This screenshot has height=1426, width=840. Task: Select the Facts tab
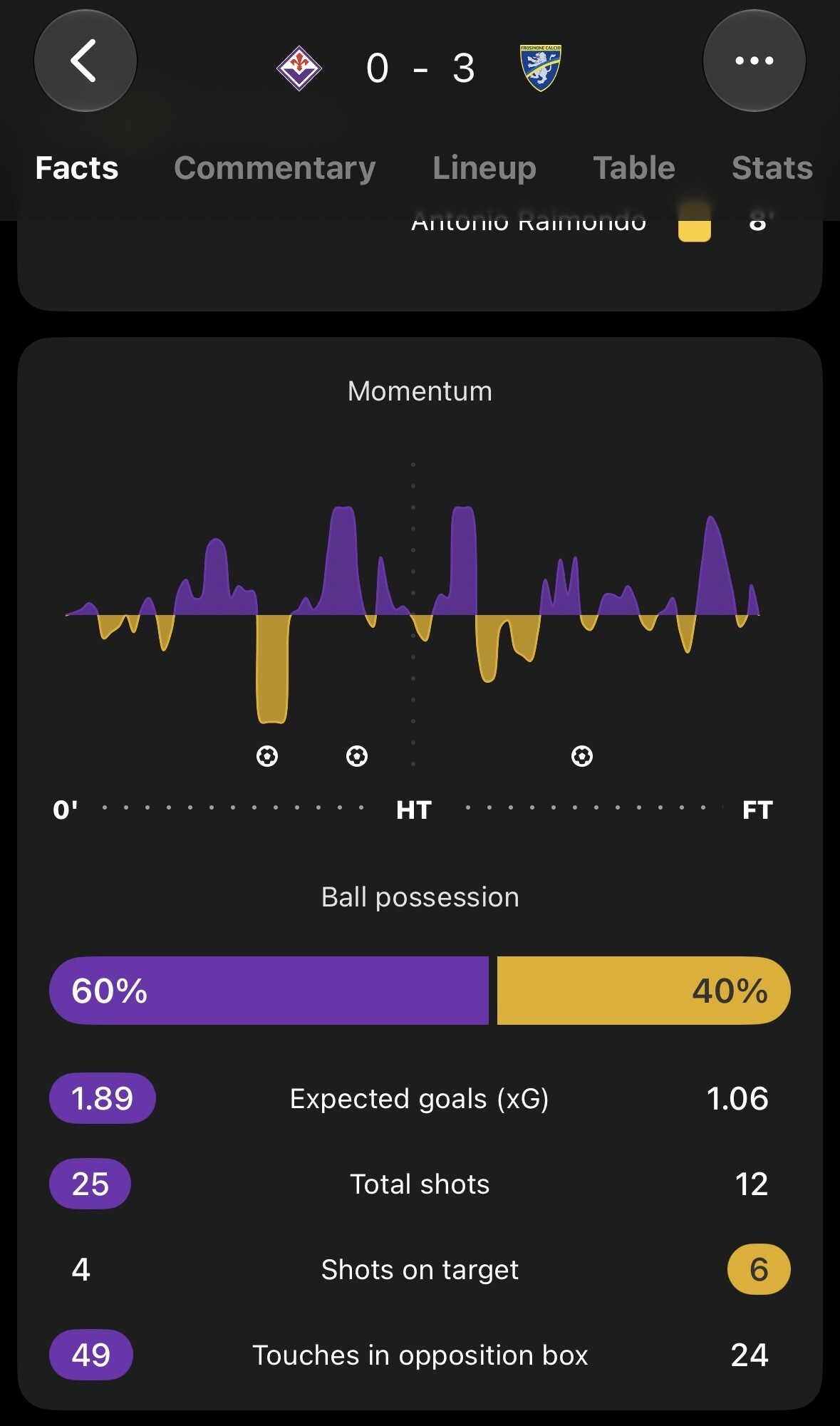click(x=77, y=168)
